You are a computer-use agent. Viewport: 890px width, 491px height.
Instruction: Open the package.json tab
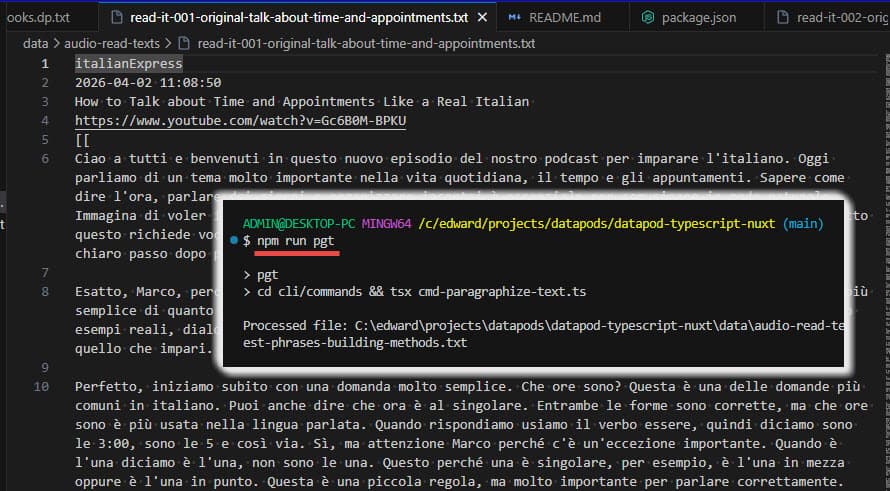point(697,18)
